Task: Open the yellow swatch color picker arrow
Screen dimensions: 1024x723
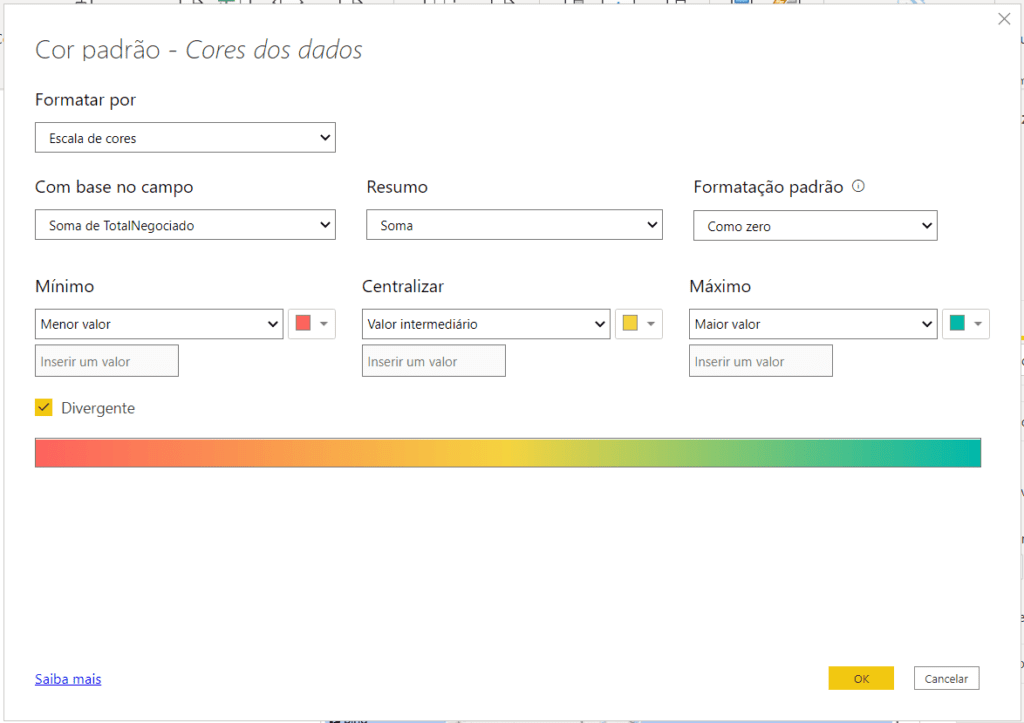Action: (x=651, y=323)
